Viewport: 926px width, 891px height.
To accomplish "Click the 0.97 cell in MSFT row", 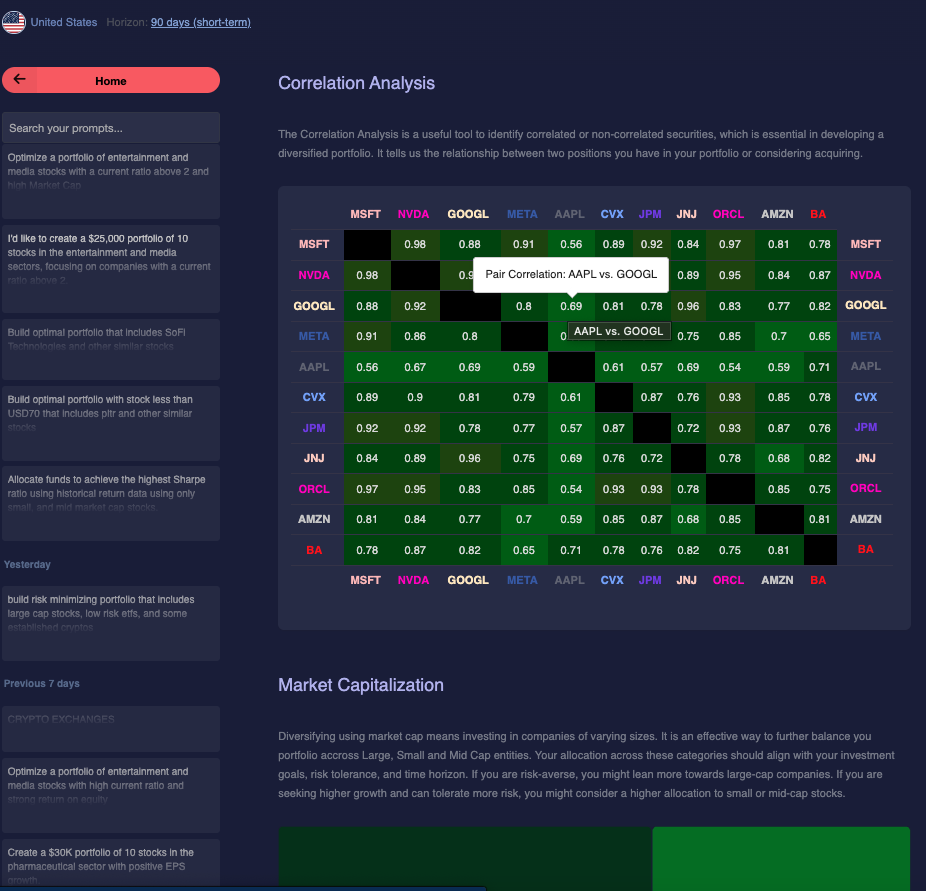I will pyautogui.click(x=730, y=244).
